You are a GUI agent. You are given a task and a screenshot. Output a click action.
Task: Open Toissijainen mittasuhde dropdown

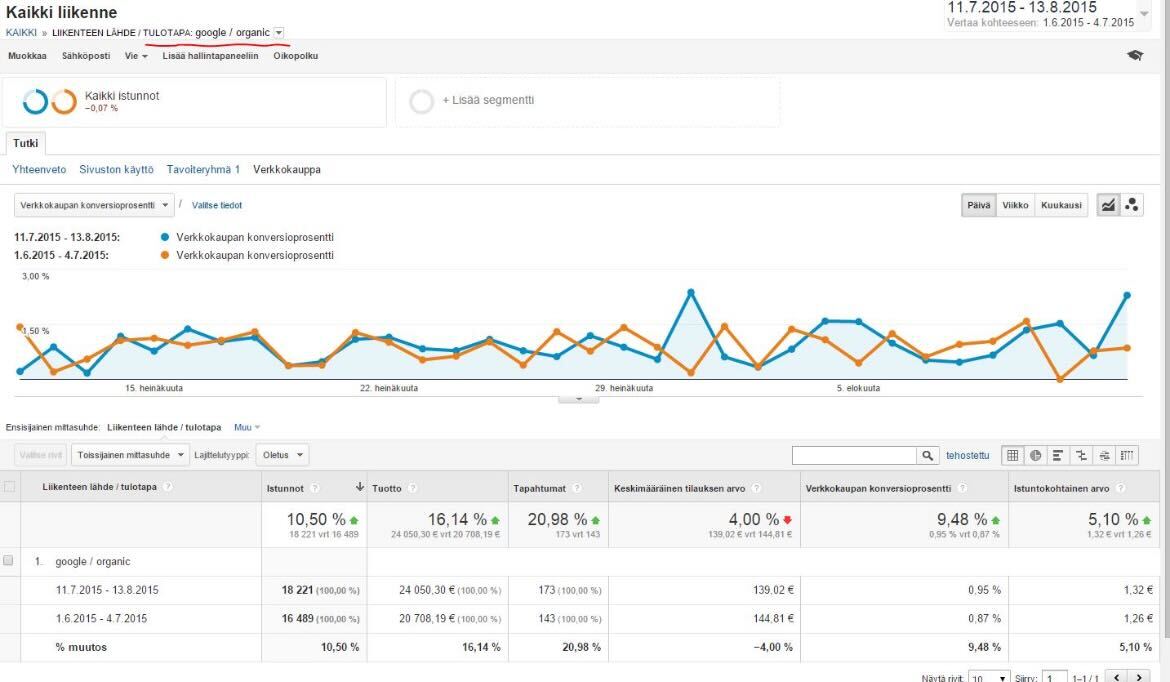point(130,455)
